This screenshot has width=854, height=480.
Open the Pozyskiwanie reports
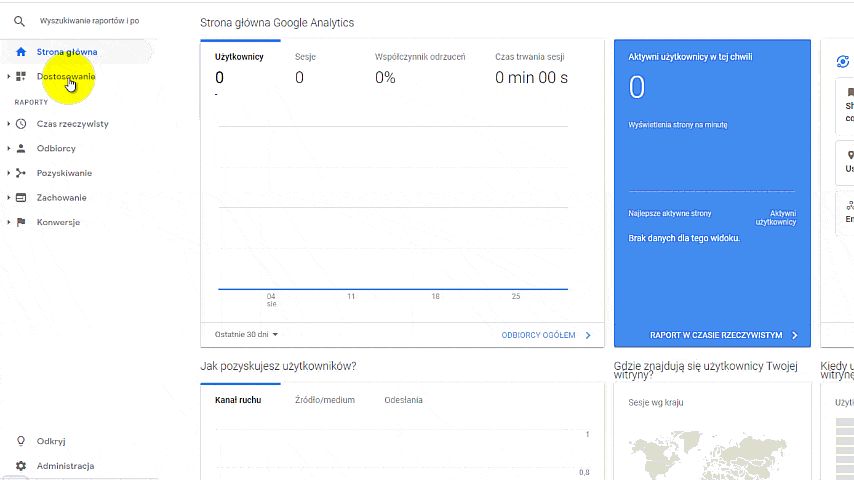click(64, 173)
